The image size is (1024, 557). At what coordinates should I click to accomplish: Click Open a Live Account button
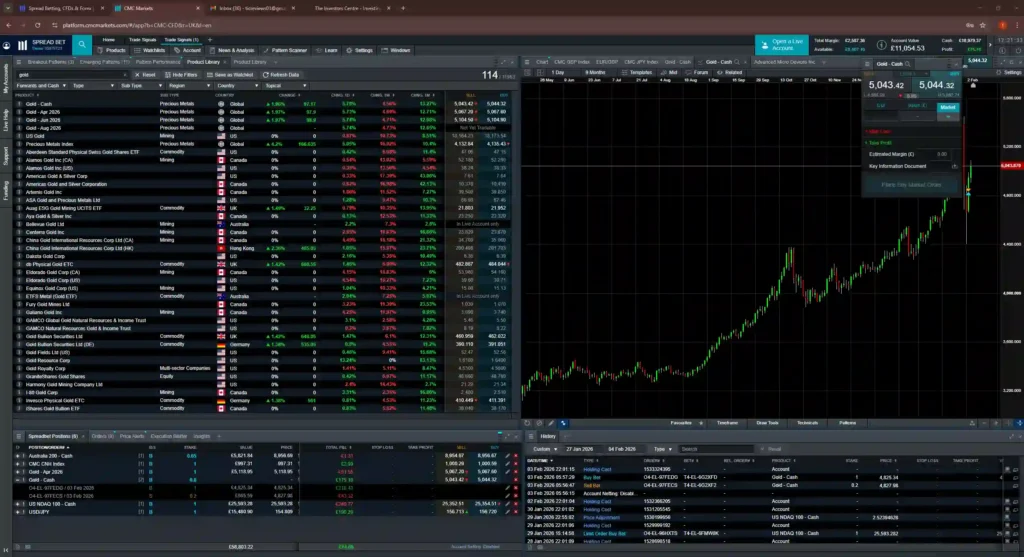782,44
